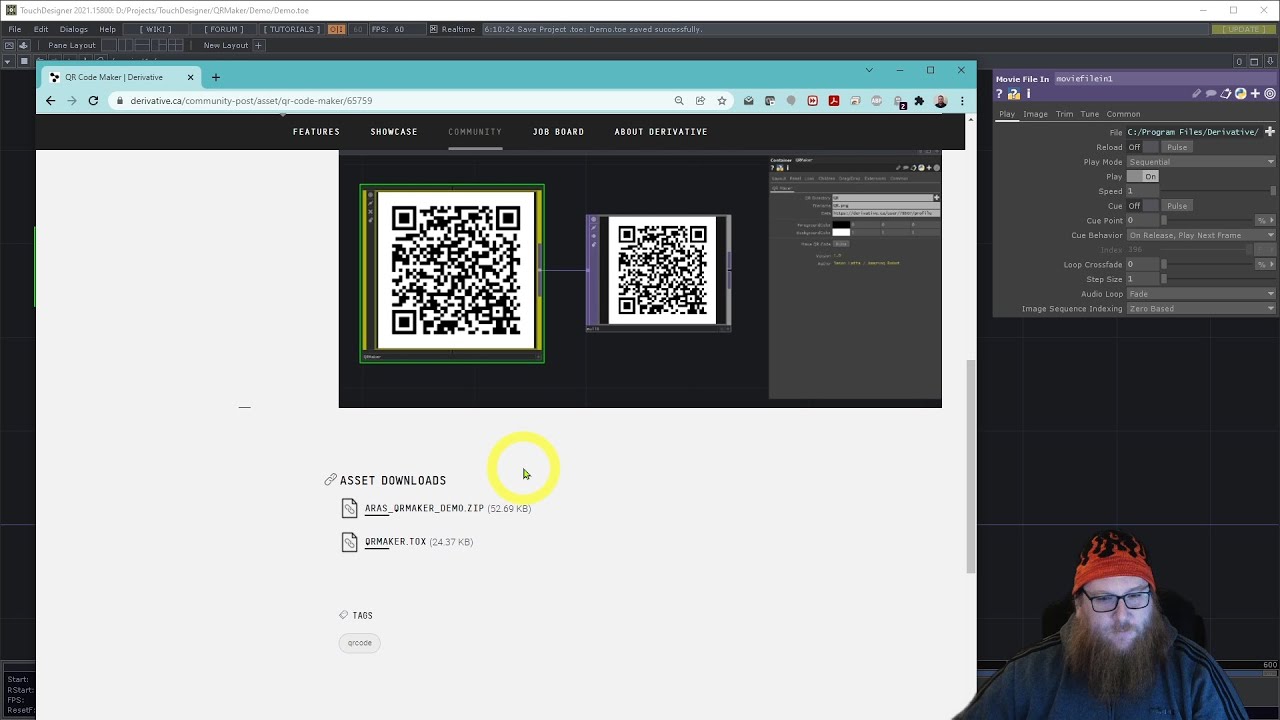The height and width of the screenshot is (720, 1280).
Task: Switch to the Image parameter tab
Action: 1035,114
